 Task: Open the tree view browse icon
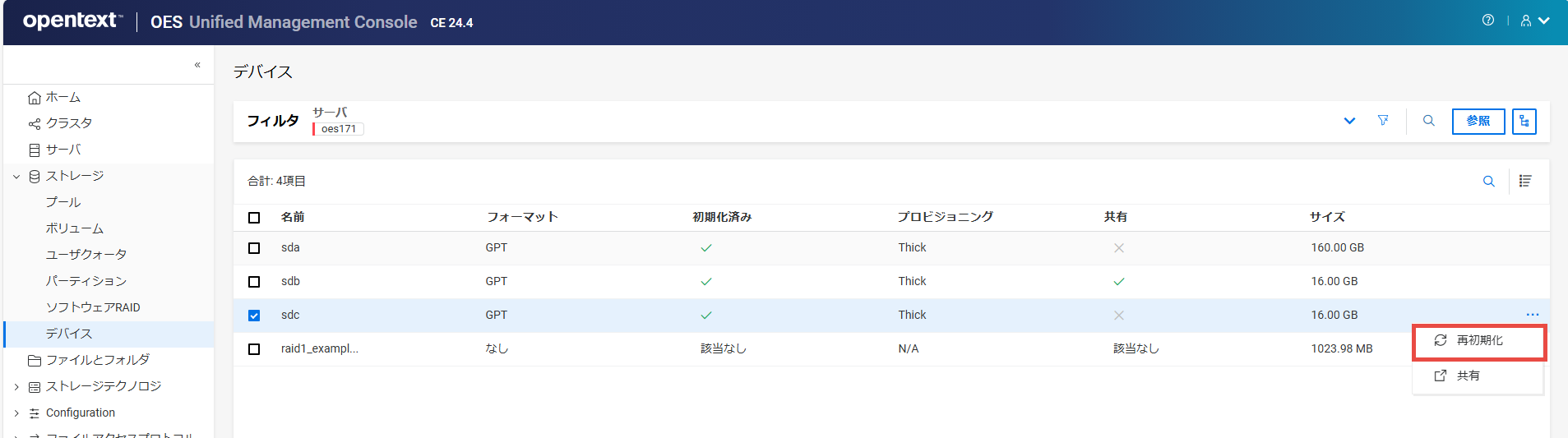click(1524, 122)
